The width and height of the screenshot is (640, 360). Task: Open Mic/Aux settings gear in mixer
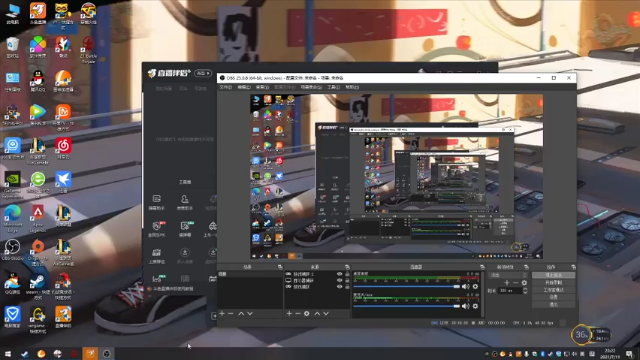[x=475, y=306]
